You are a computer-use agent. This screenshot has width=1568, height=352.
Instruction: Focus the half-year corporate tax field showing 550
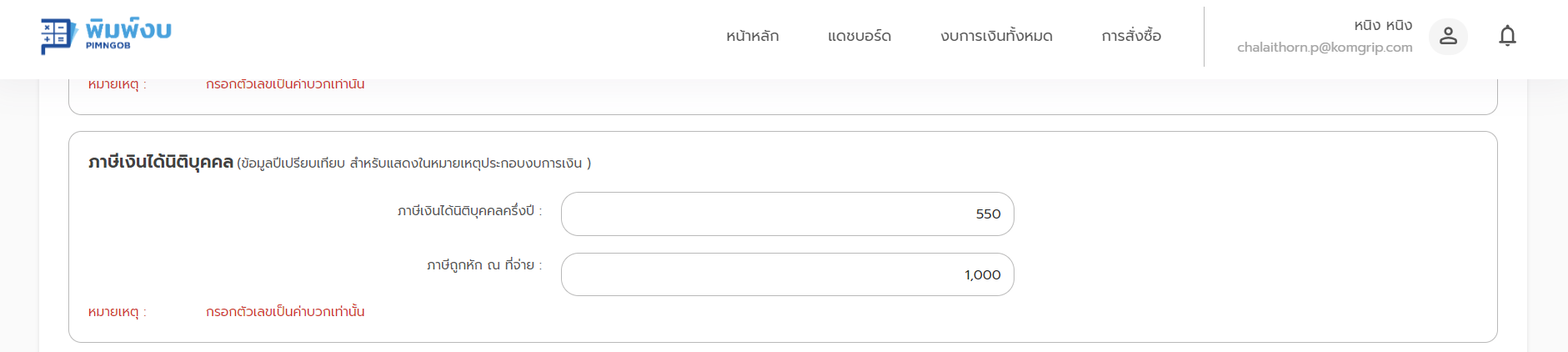(787, 214)
